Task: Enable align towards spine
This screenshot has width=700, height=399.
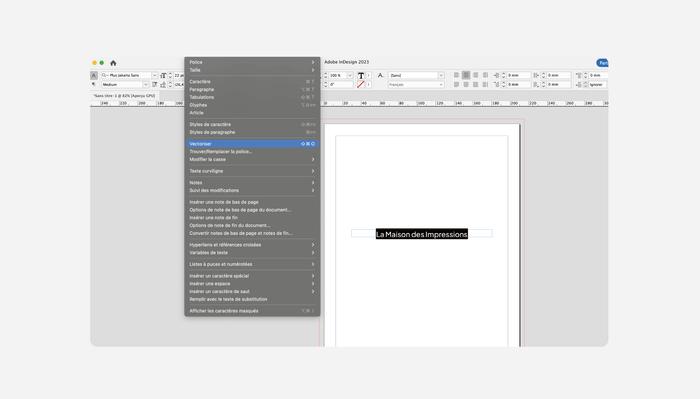Action: pos(485,75)
